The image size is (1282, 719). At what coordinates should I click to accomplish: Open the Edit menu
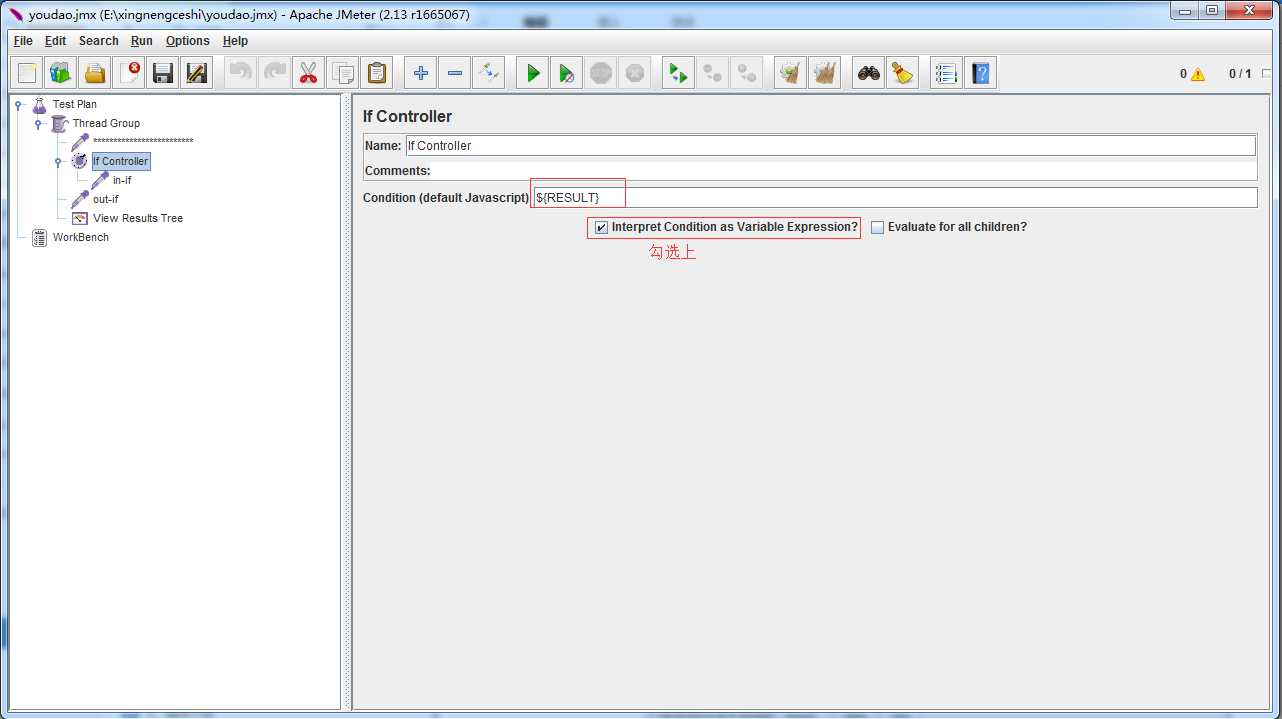tap(55, 41)
